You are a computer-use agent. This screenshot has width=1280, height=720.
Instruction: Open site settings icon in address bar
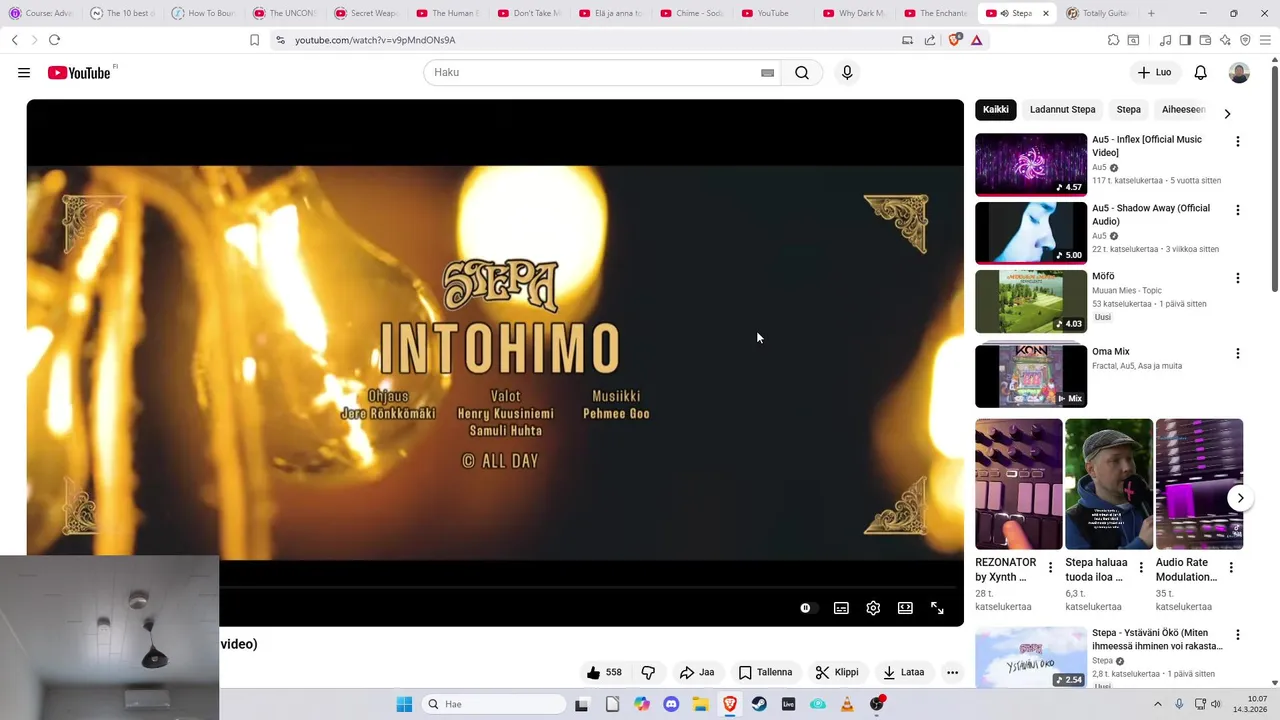280,40
